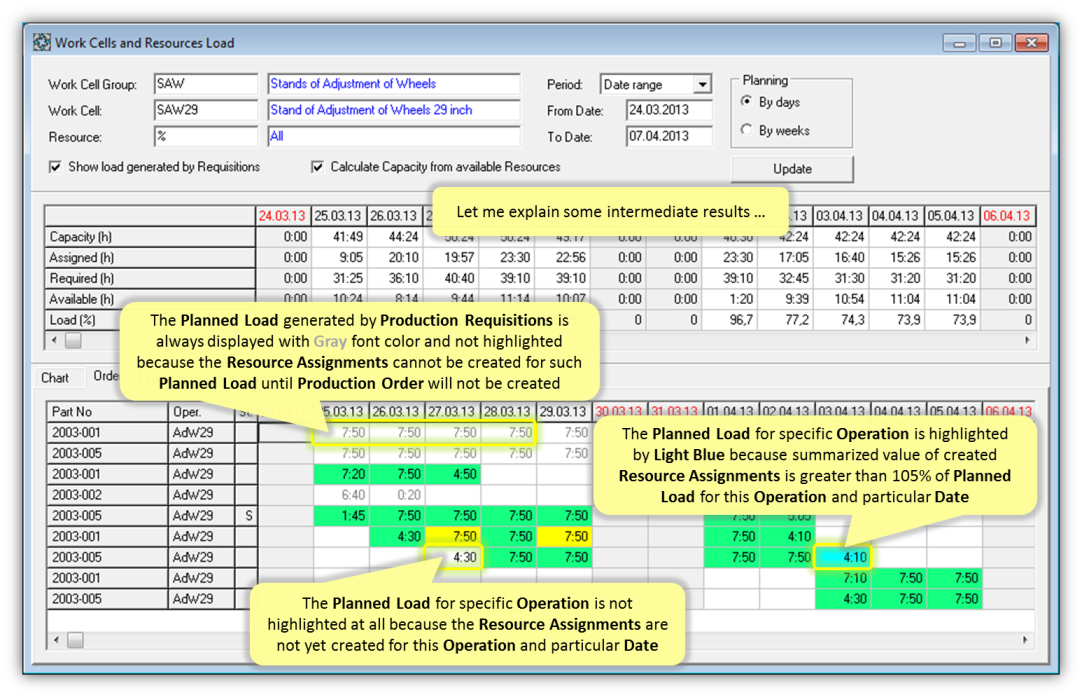Click the Required (h) row header
This screenshot has width=1082, height=697.
tap(150, 278)
